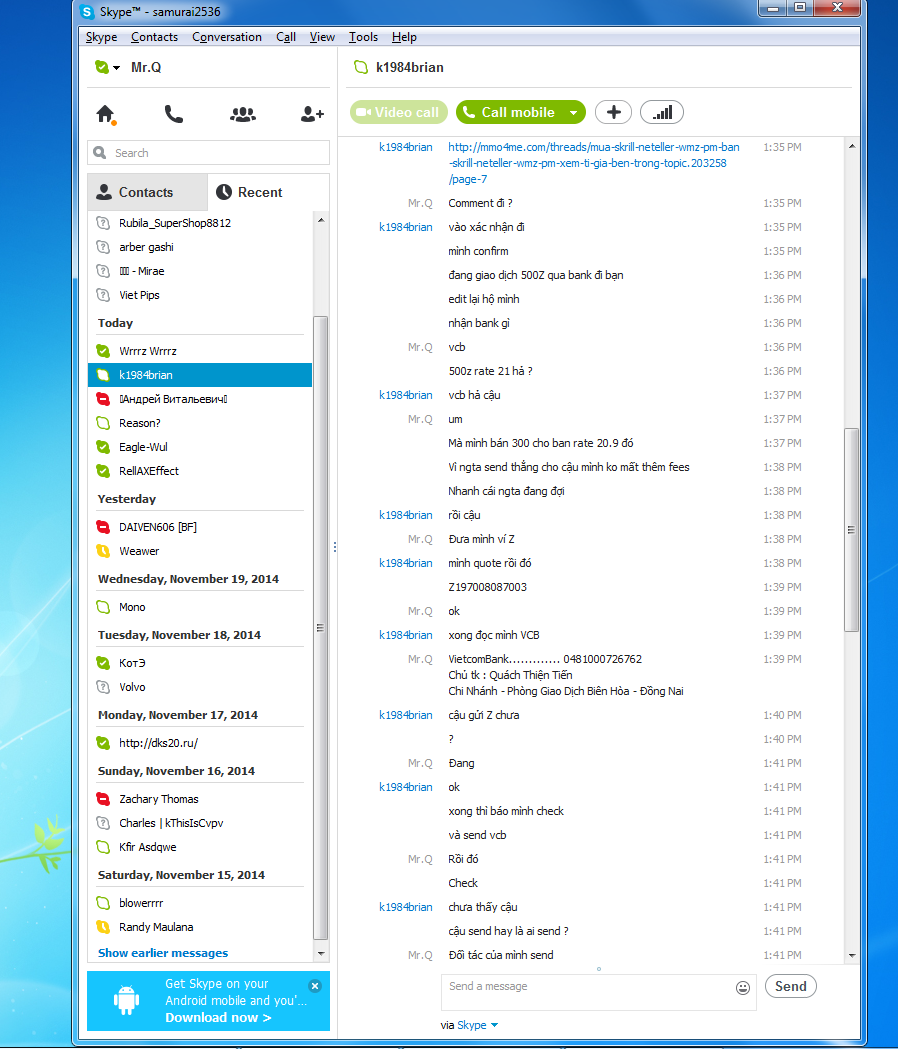This screenshot has width=898, height=1049.
Task: Click the unknown status icon beside Volvo
Action: (103, 687)
